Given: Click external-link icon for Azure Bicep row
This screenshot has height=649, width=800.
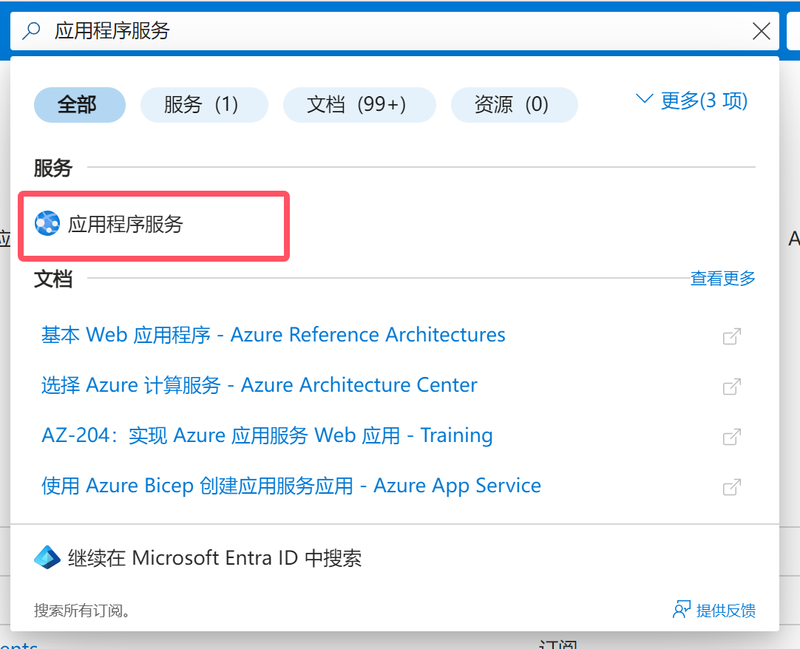Looking at the screenshot, I should 732,487.
